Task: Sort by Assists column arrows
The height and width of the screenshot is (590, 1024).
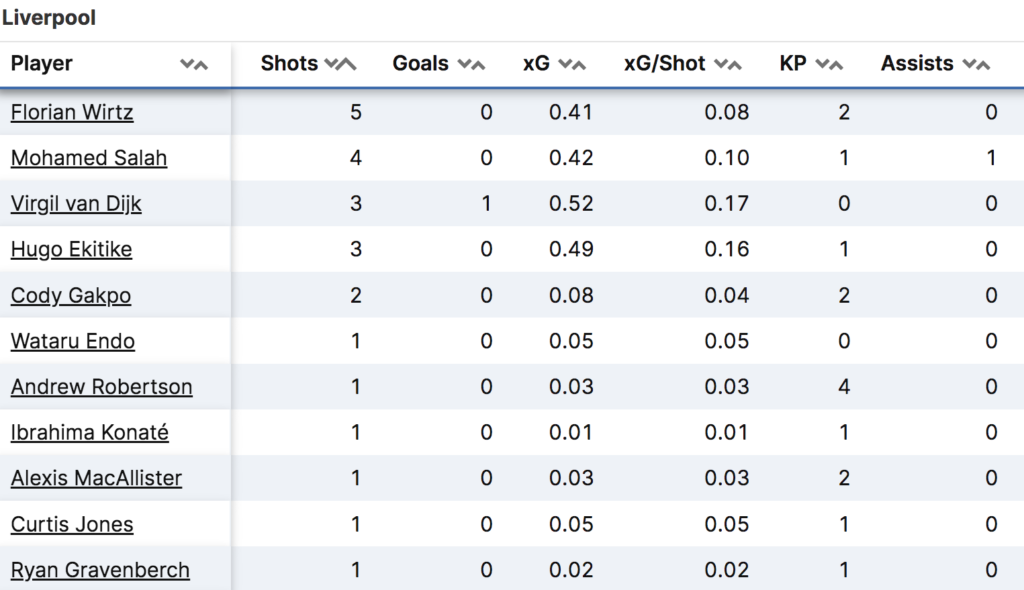Action: pyautogui.click(x=976, y=64)
